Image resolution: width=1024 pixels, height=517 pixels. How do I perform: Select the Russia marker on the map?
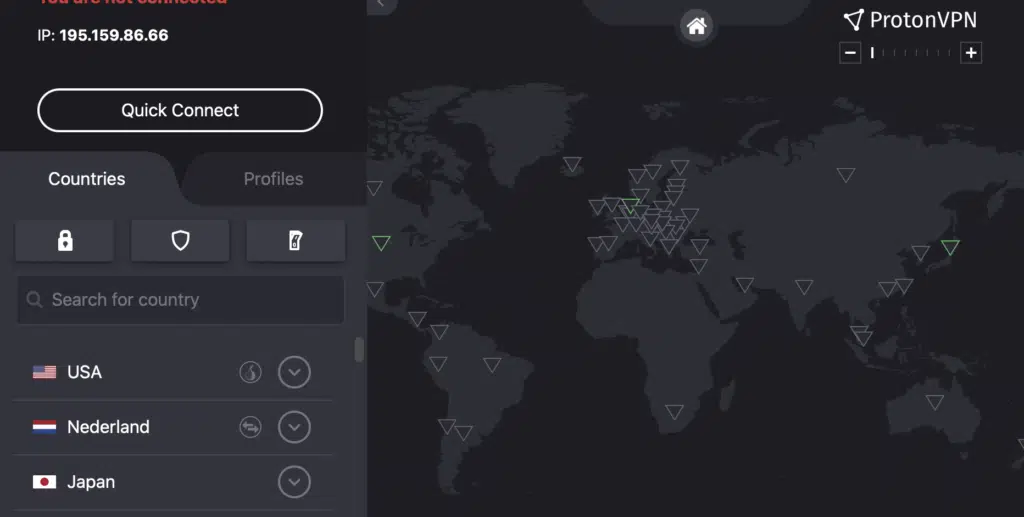pos(846,175)
